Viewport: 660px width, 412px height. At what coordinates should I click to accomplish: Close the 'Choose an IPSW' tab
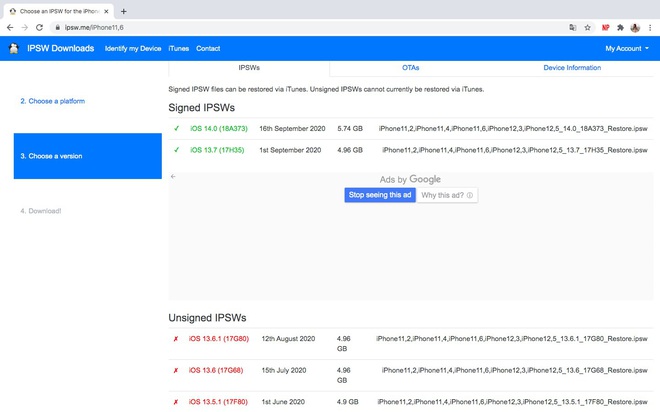tap(106, 11)
